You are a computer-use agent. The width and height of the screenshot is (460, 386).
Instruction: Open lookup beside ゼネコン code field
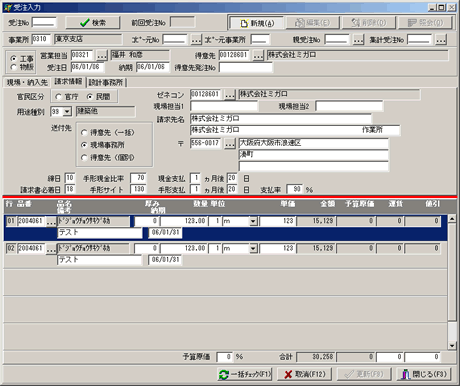(x=230, y=95)
